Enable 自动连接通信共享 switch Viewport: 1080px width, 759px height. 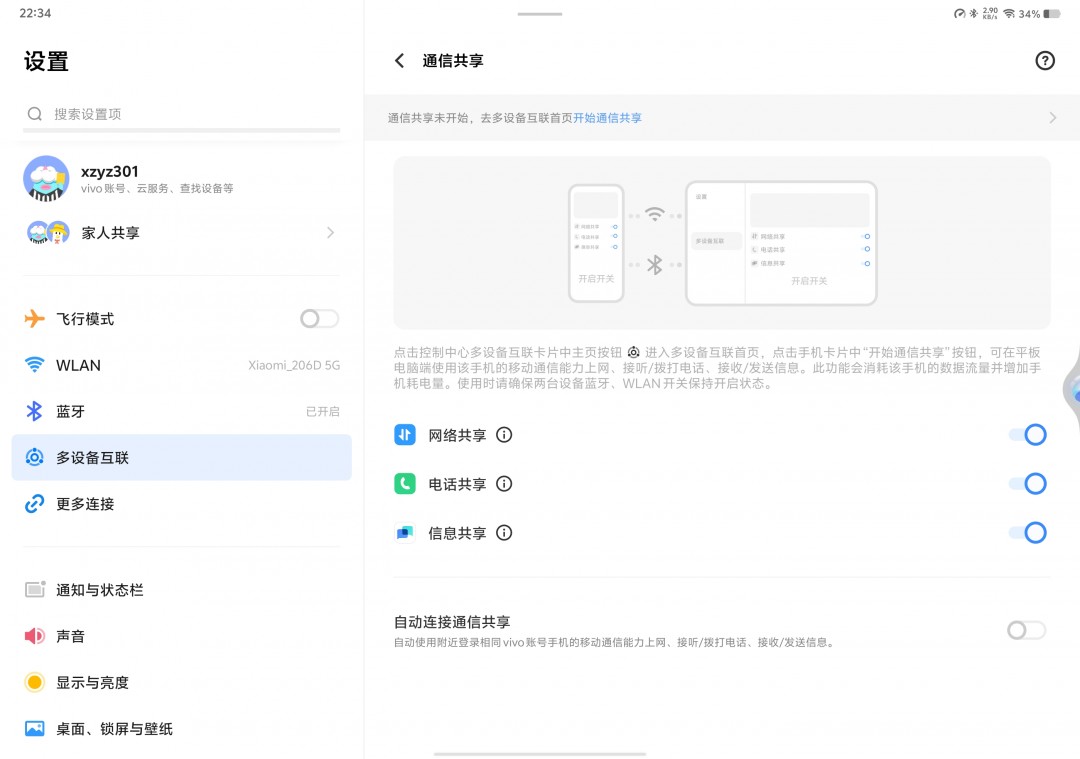pos(1025,630)
